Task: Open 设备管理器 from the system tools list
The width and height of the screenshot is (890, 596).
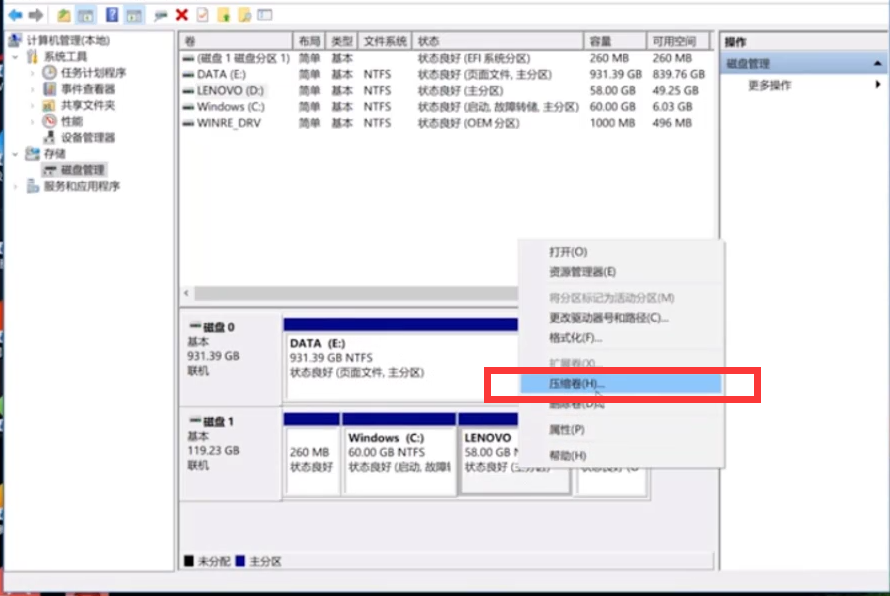Action: [87, 138]
